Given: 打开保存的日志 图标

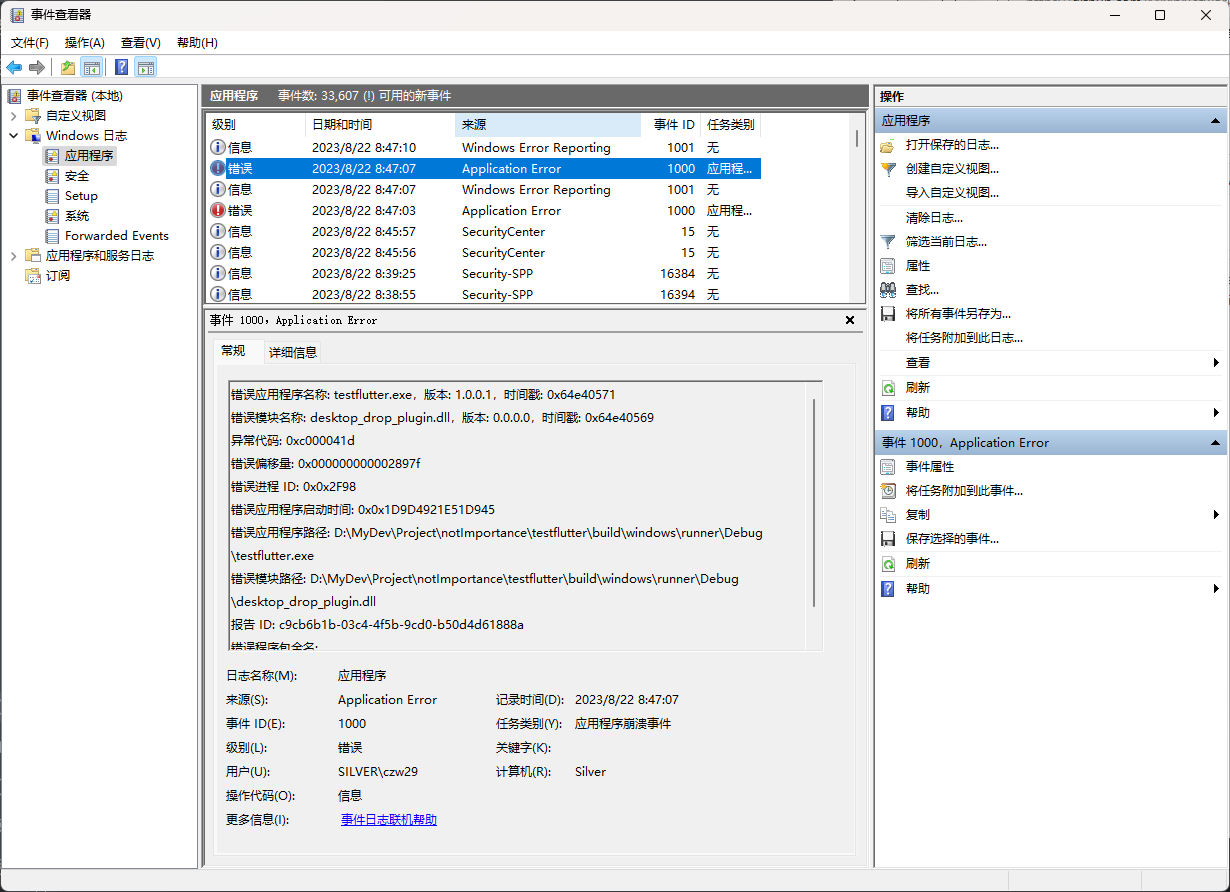Looking at the screenshot, I should click(888, 145).
